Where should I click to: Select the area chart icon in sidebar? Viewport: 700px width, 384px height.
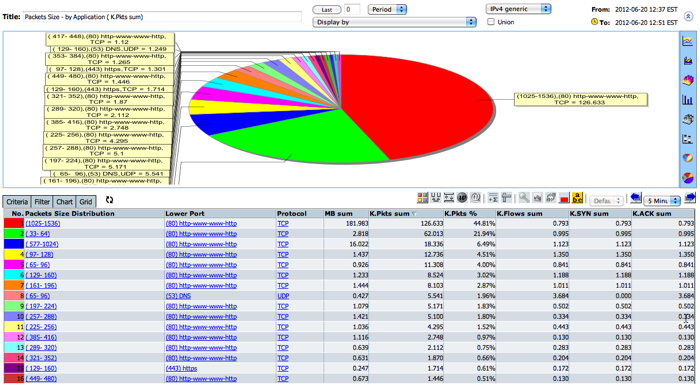pyautogui.click(x=688, y=61)
